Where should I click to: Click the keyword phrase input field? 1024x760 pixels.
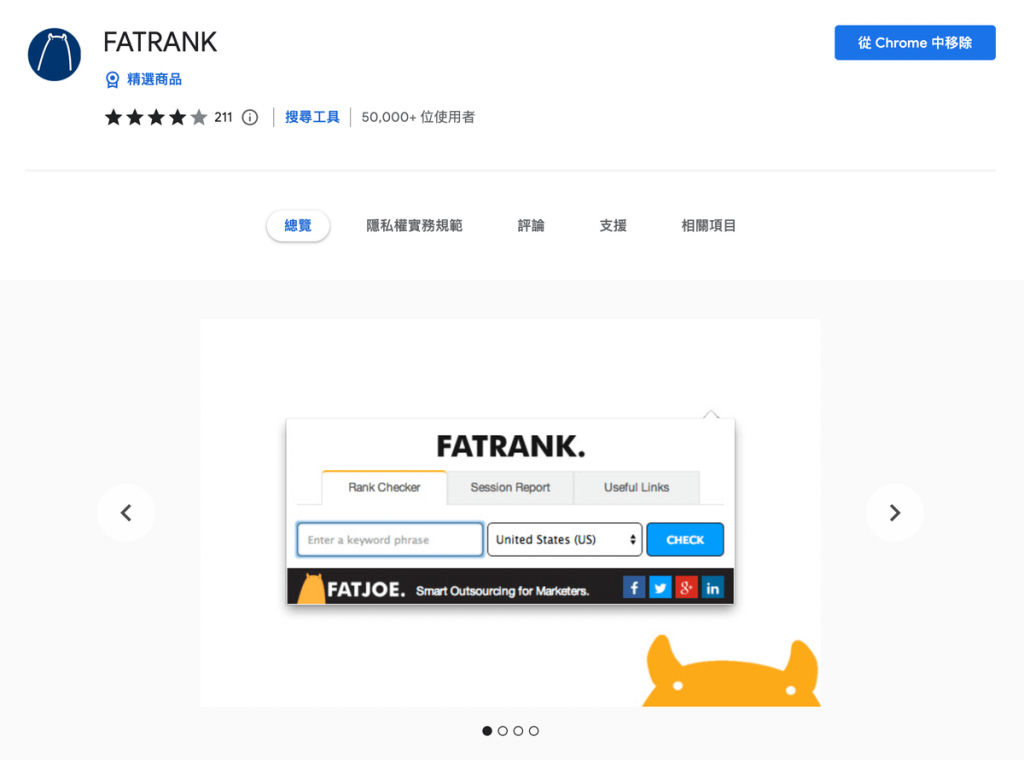tap(390, 539)
